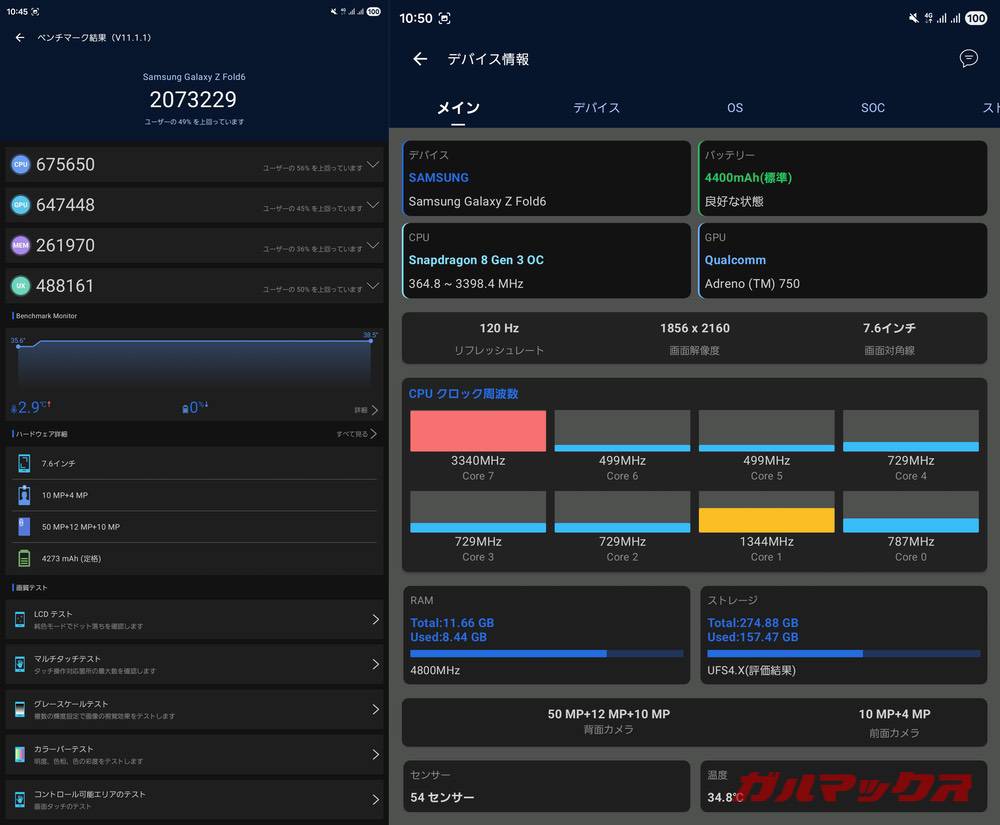Click the battery 100 indicator in right status bar
This screenshot has width=1000, height=825.
(976, 18)
